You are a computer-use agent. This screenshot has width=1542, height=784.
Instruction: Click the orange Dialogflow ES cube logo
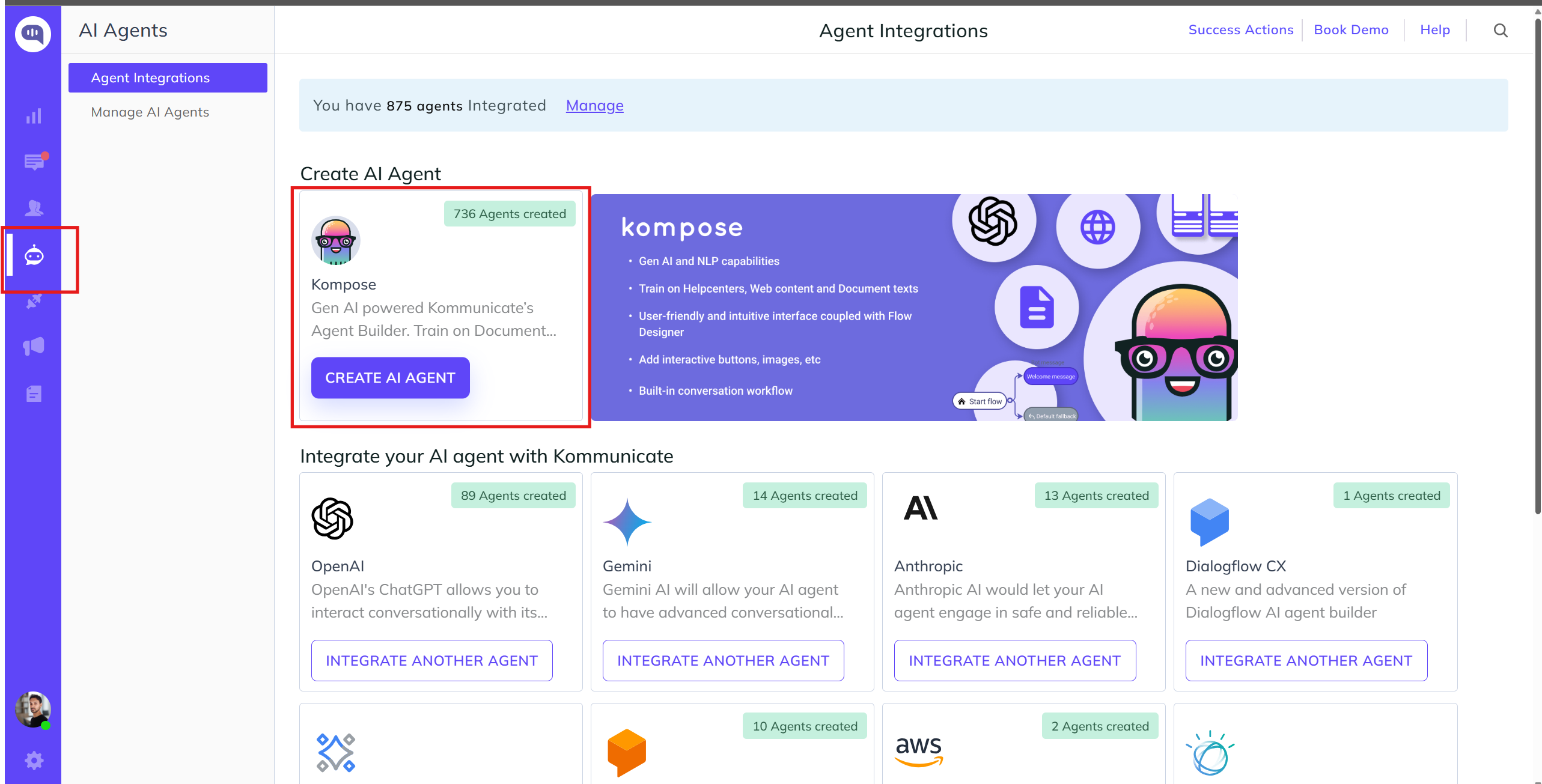click(x=627, y=753)
